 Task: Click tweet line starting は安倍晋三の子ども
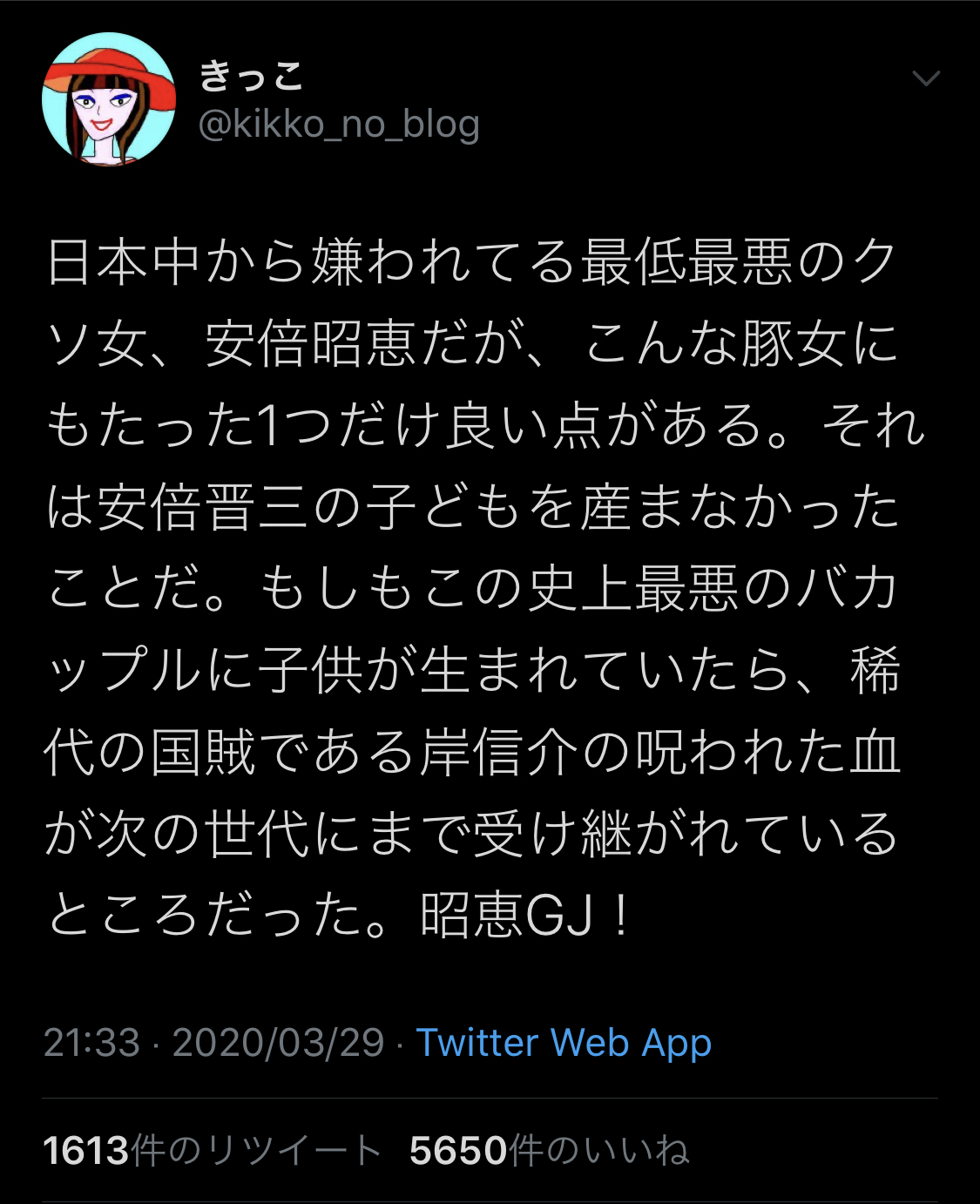(471, 507)
